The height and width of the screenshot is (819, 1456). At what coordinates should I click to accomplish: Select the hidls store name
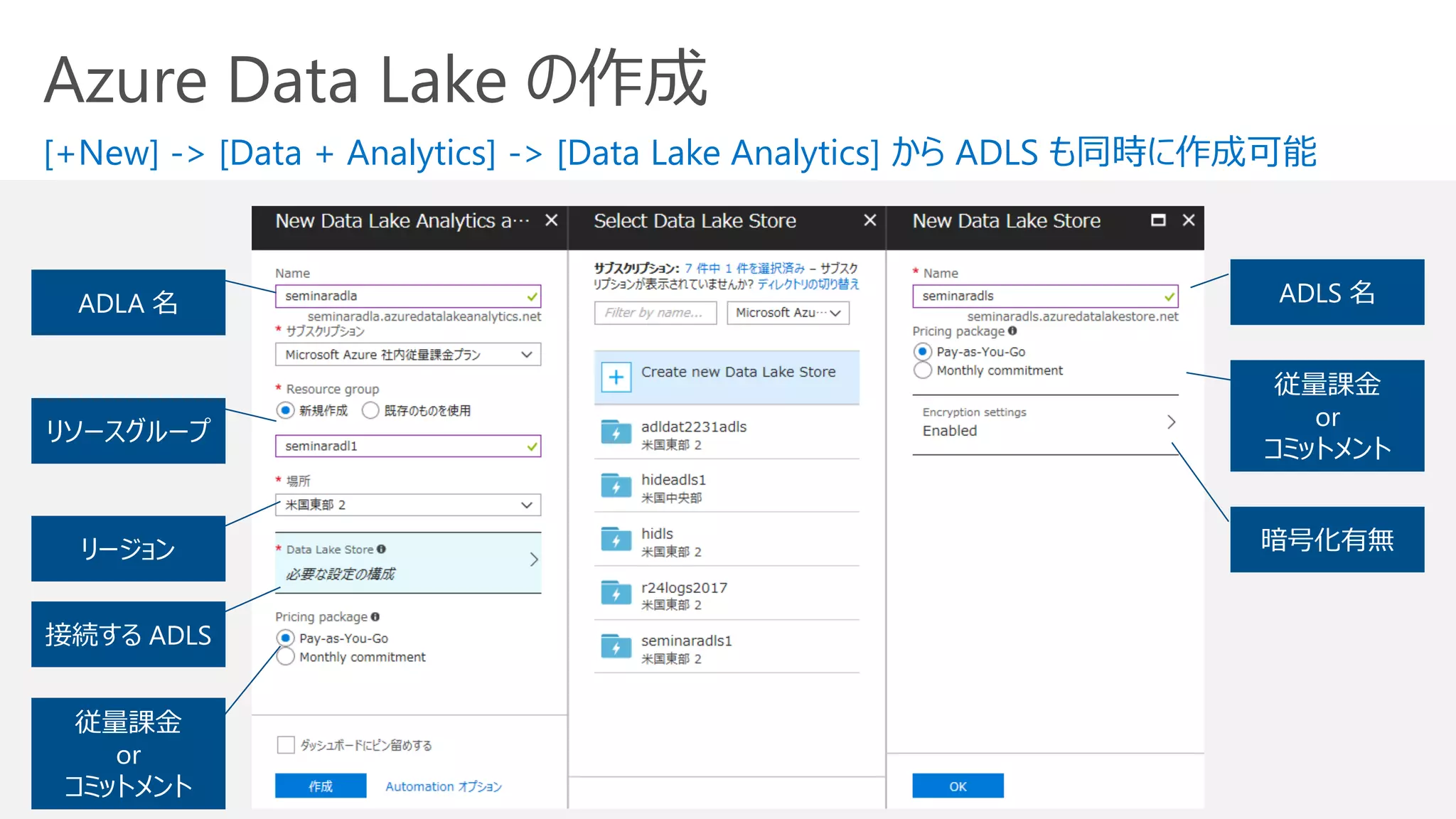(657, 534)
